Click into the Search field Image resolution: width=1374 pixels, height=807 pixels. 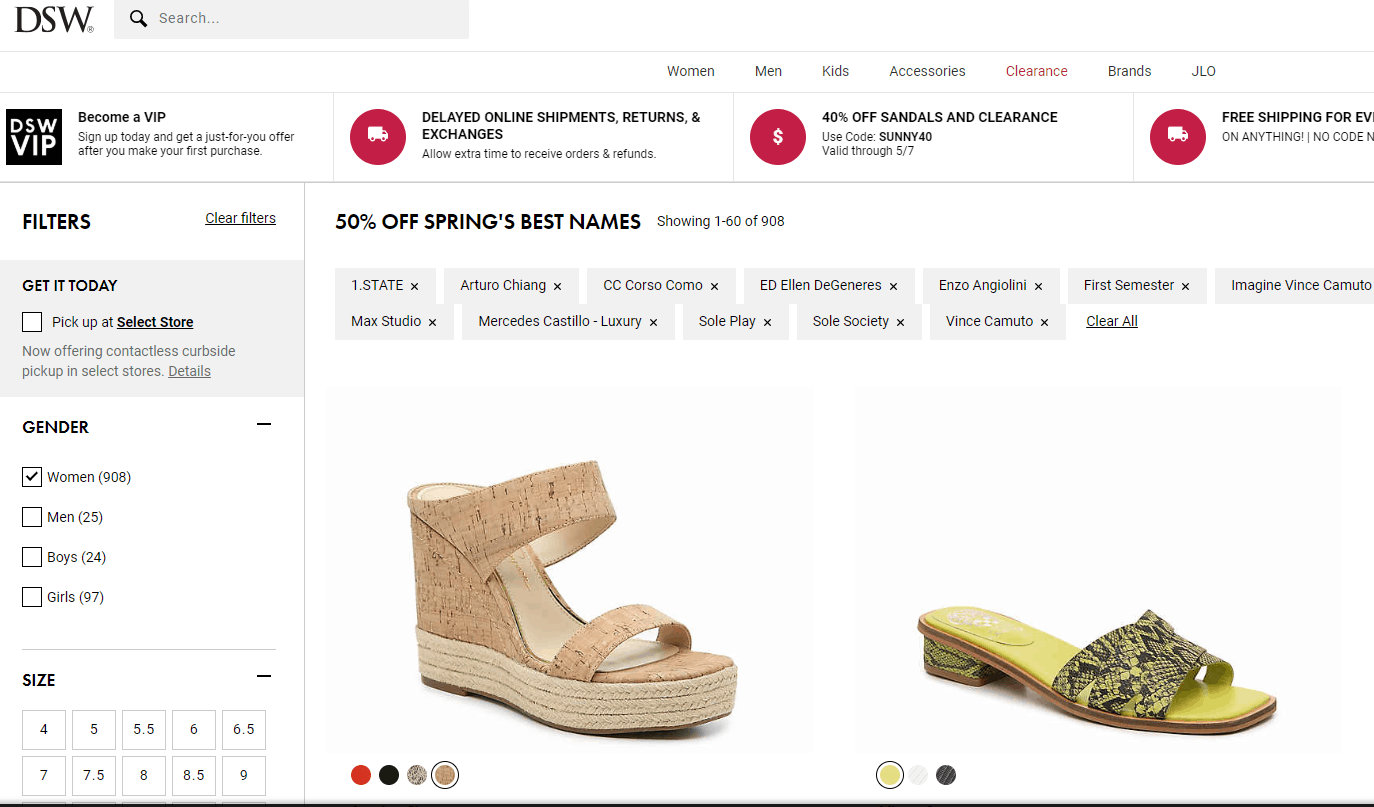click(291, 19)
